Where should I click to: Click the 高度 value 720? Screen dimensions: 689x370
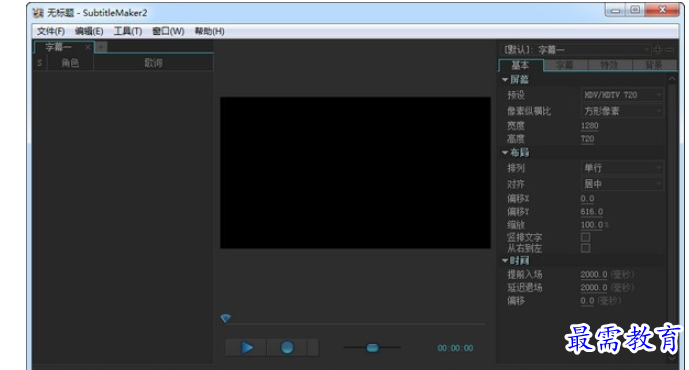(x=587, y=139)
